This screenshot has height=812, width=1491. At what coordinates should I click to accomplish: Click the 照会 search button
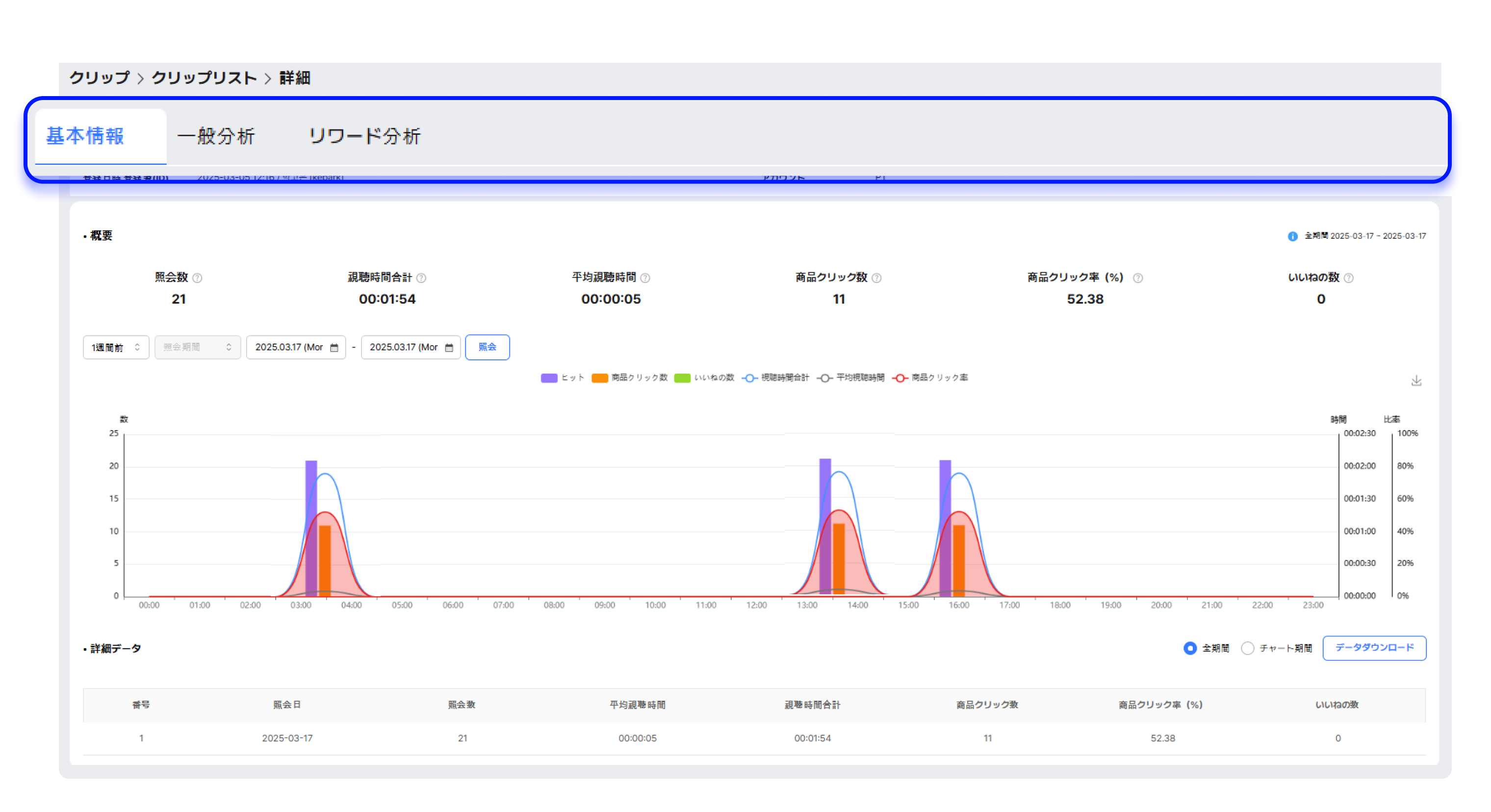tap(487, 347)
